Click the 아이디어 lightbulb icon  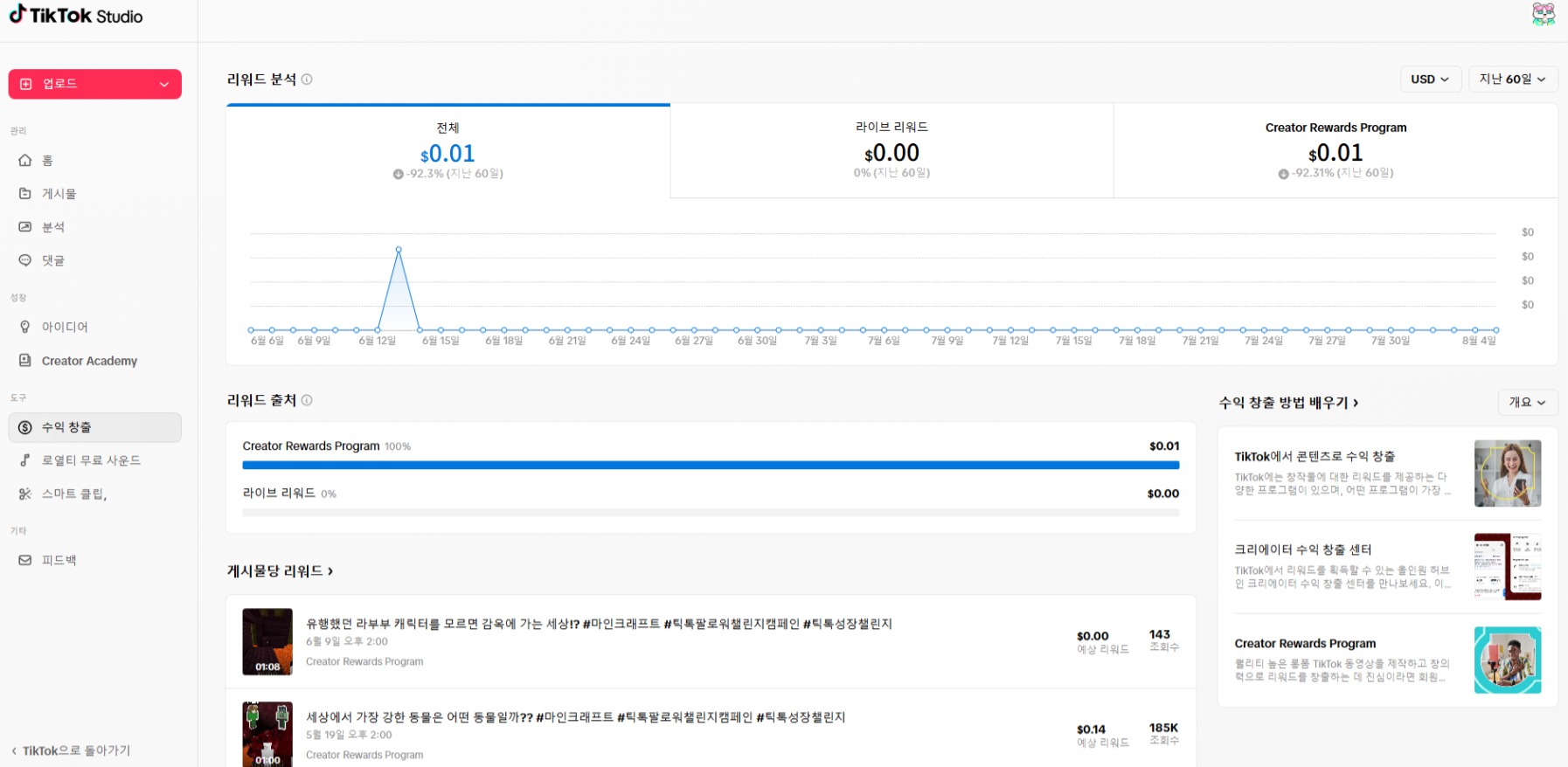(x=25, y=327)
